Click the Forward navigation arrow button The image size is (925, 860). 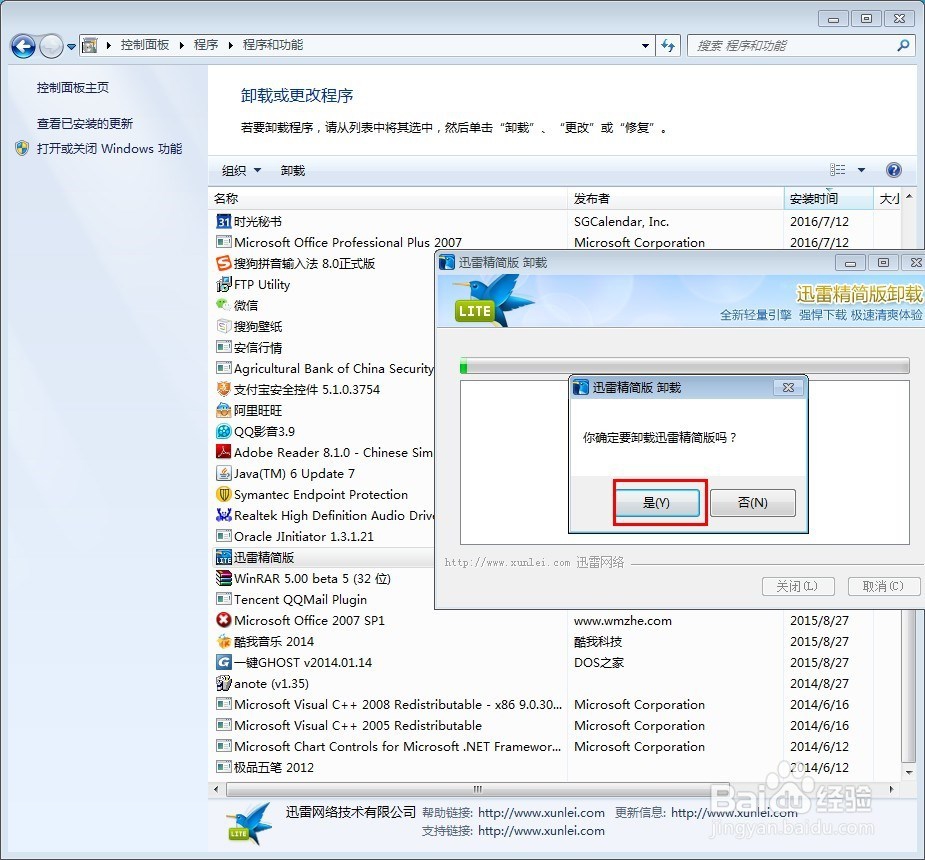click(x=51, y=46)
